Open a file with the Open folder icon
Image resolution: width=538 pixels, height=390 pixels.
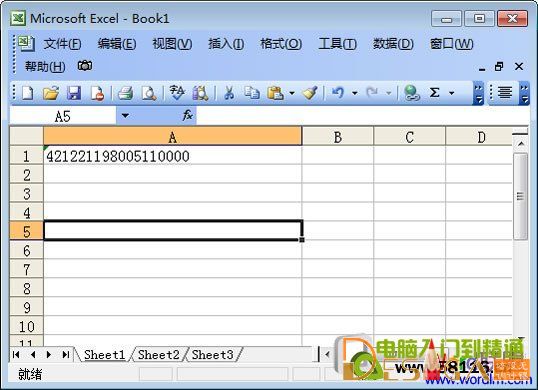(51, 93)
